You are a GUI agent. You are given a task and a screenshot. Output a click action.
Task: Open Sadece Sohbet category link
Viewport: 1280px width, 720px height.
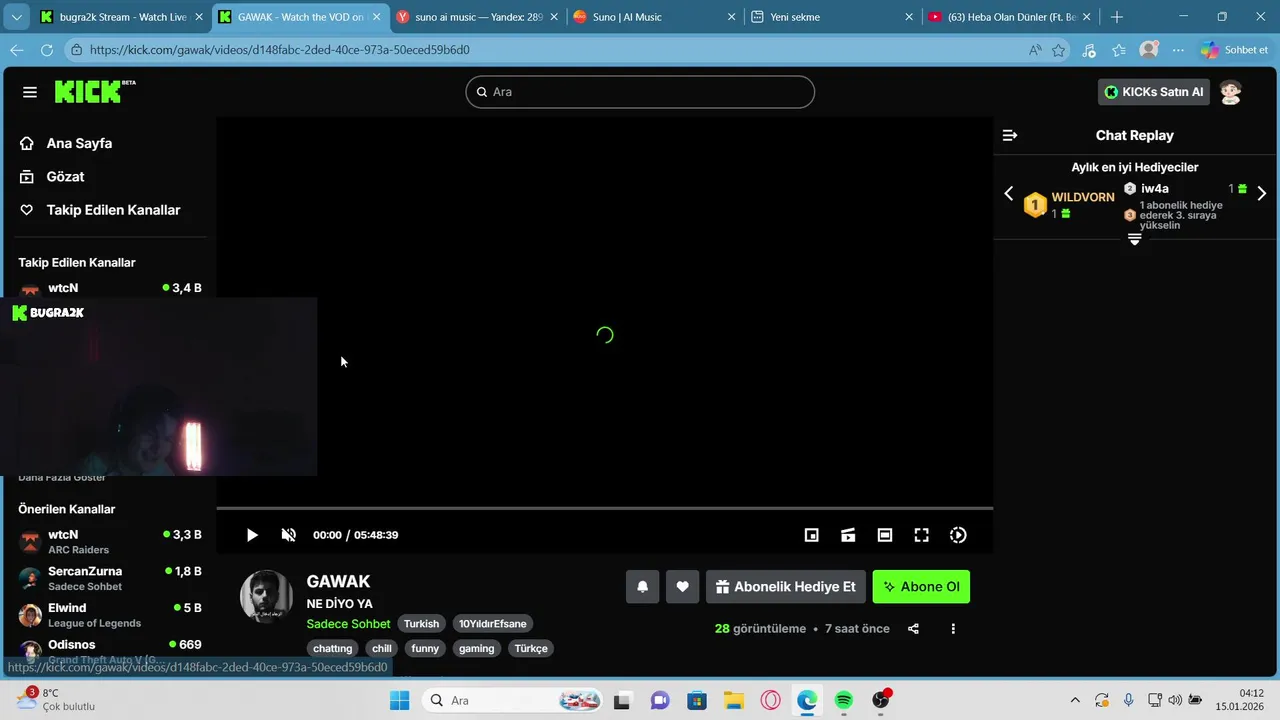(348, 623)
